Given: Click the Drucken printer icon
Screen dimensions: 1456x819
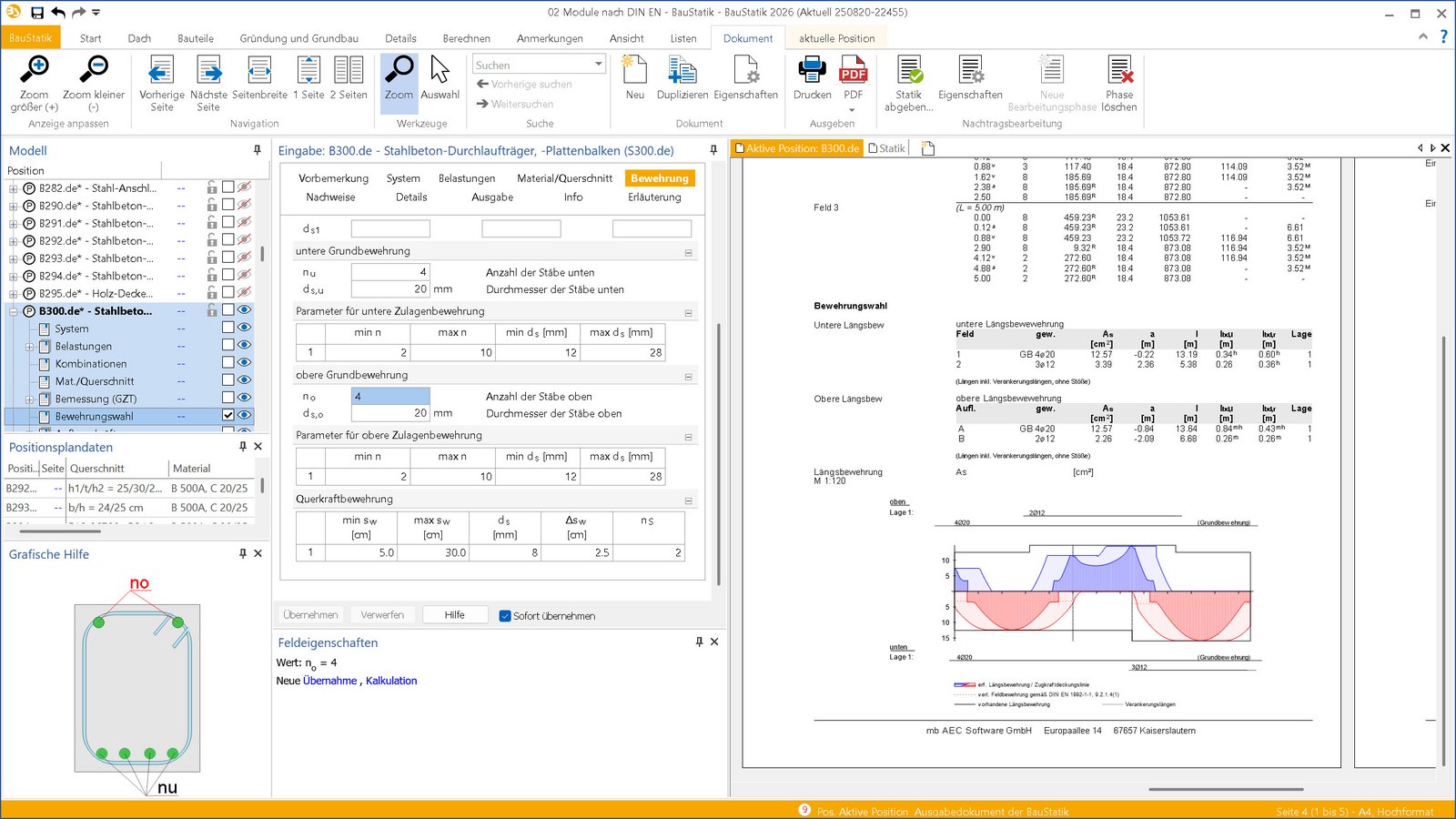Looking at the screenshot, I should coord(812,71).
